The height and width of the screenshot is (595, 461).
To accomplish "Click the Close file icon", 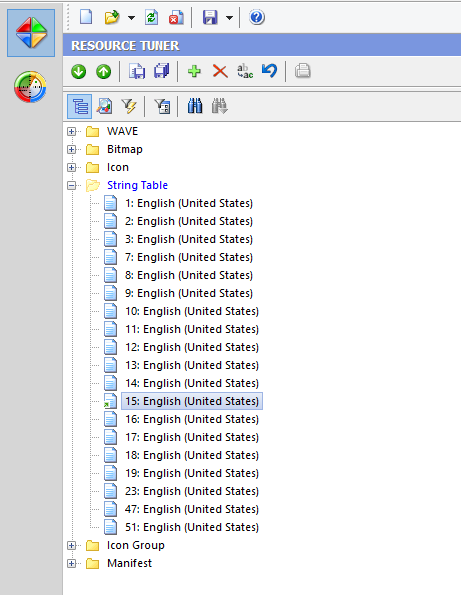I will [176, 17].
